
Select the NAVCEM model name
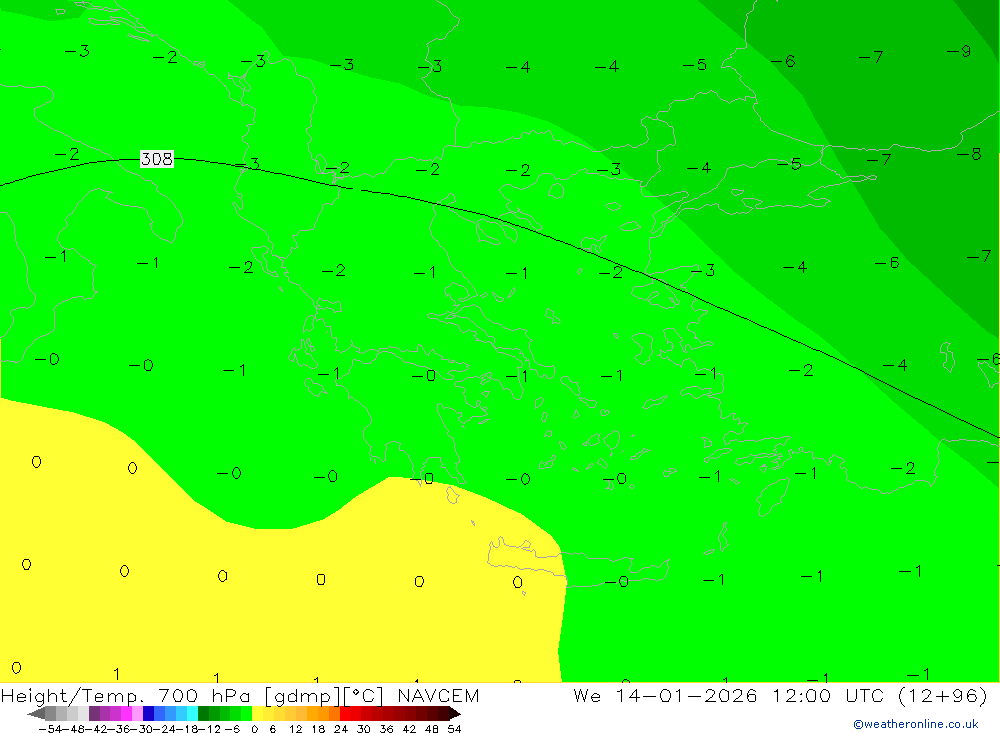point(438,695)
